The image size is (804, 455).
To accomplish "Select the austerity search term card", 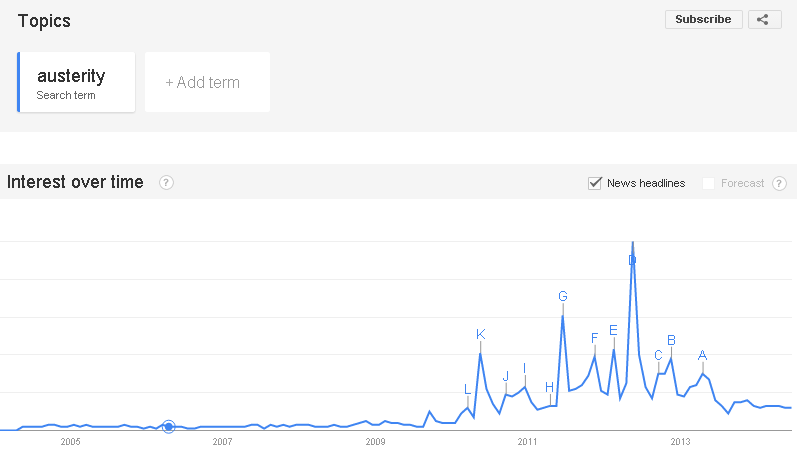I will point(77,83).
